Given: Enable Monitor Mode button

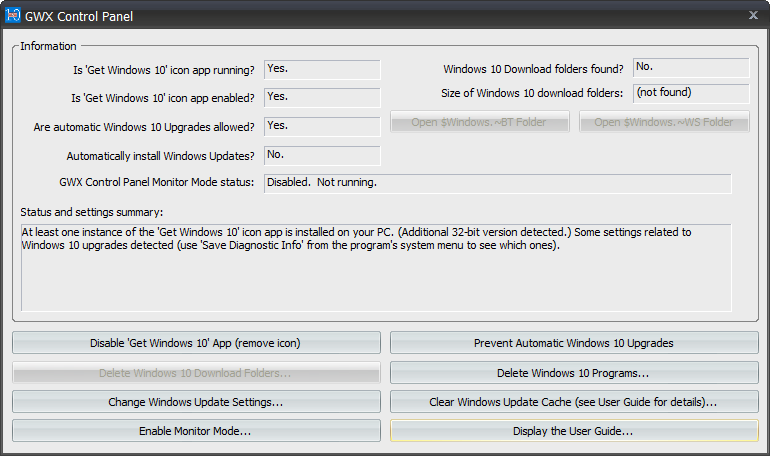Looking at the screenshot, I should coord(196,430).
